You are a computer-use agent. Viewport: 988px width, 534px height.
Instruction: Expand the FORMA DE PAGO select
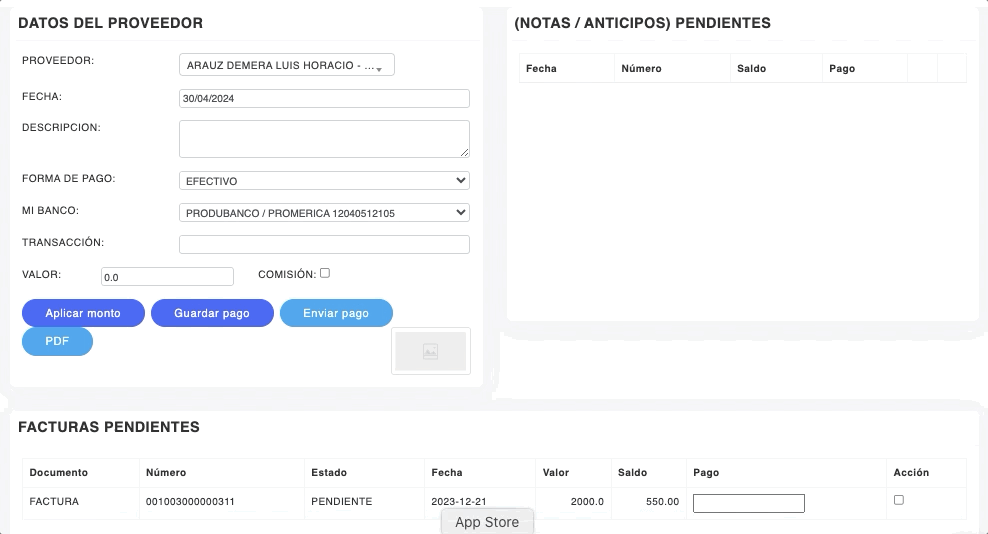[x=324, y=181]
